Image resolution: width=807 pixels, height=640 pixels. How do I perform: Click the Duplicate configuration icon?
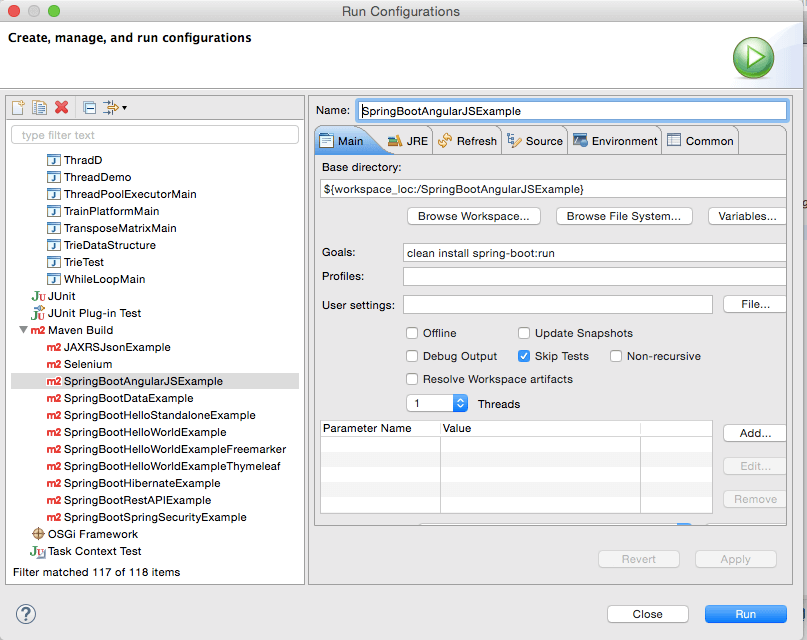click(40, 108)
